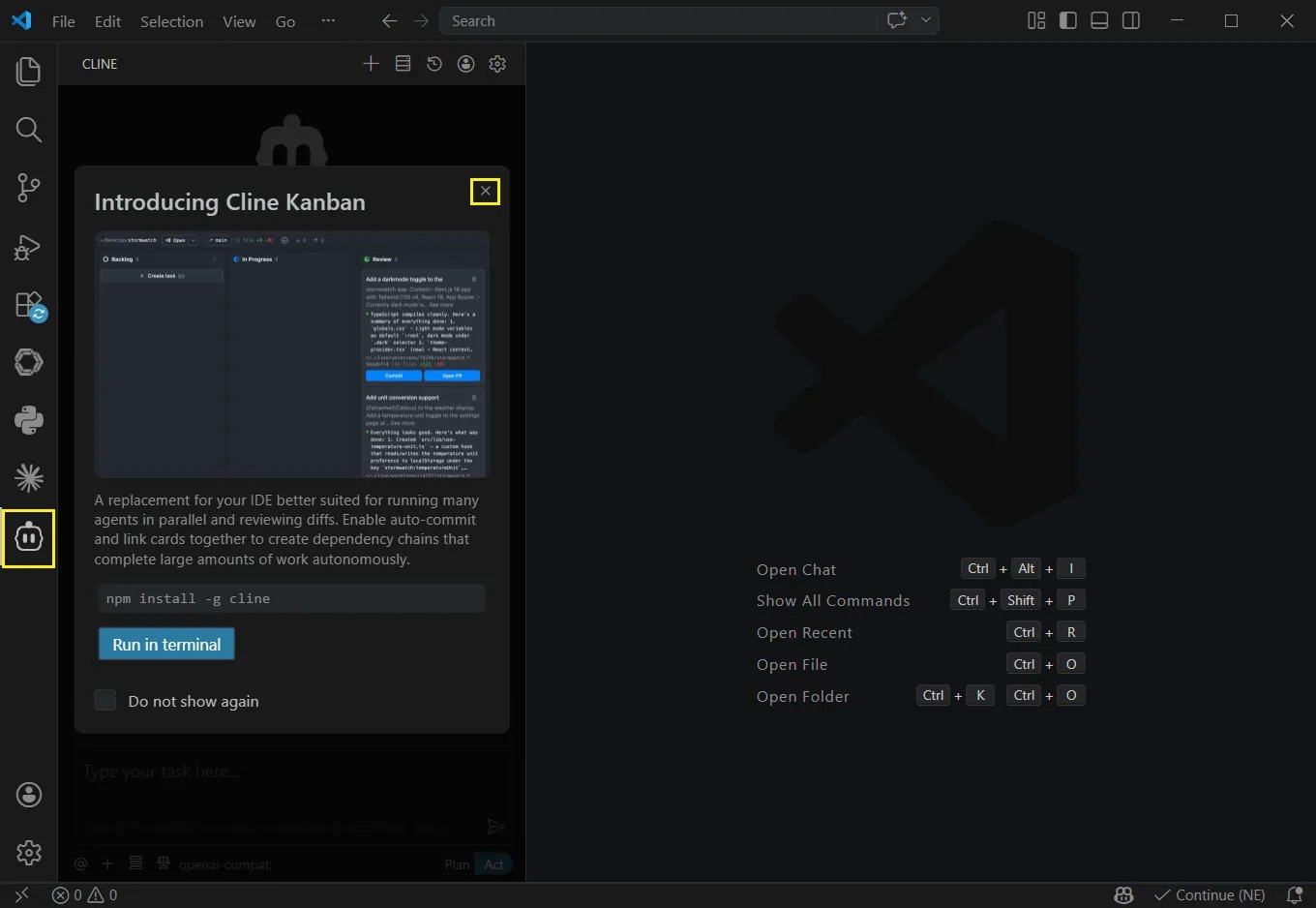The width and height of the screenshot is (1316, 908).
Task: Start a new Cline task with plus icon
Action: pyautogui.click(x=371, y=64)
